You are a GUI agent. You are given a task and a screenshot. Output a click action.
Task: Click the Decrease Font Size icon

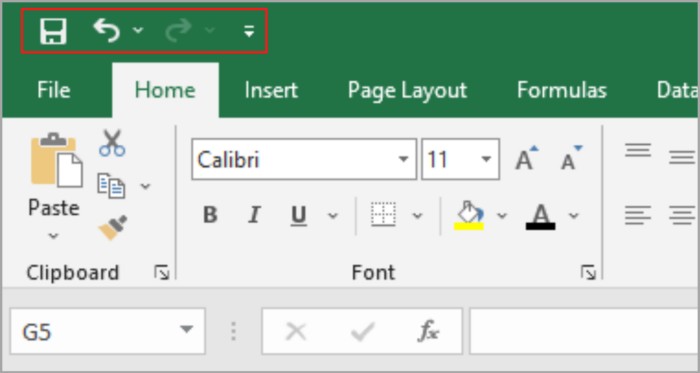pos(571,157)
